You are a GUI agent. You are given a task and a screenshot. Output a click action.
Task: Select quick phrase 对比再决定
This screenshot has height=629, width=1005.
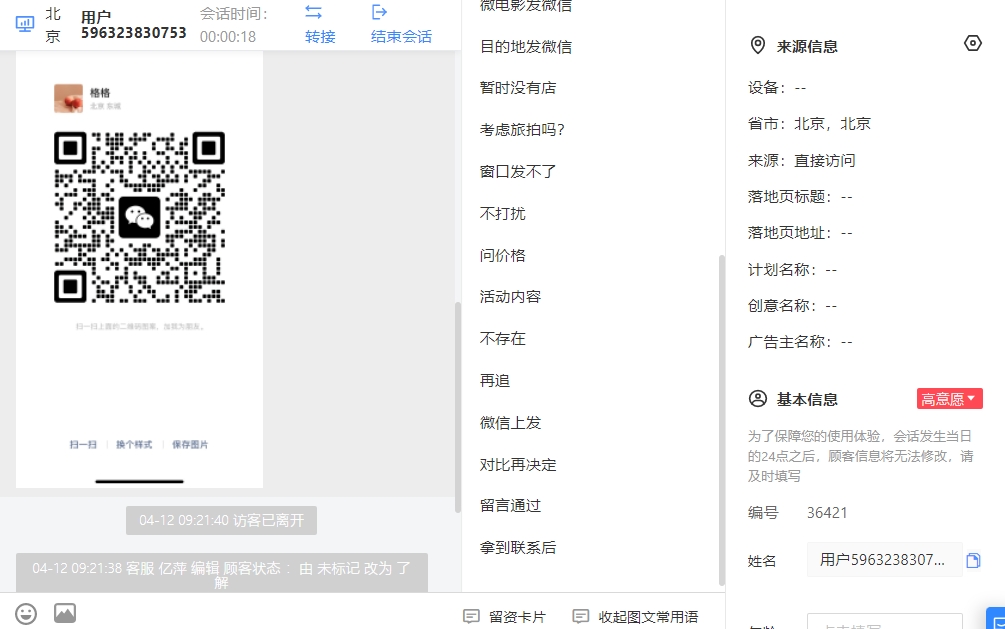[x=518, y=464]
